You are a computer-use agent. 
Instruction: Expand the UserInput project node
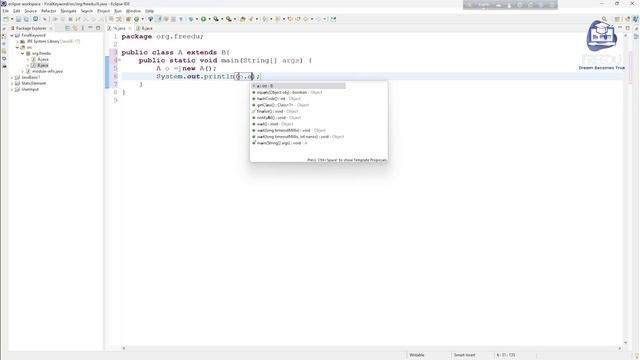pos(12,89)
